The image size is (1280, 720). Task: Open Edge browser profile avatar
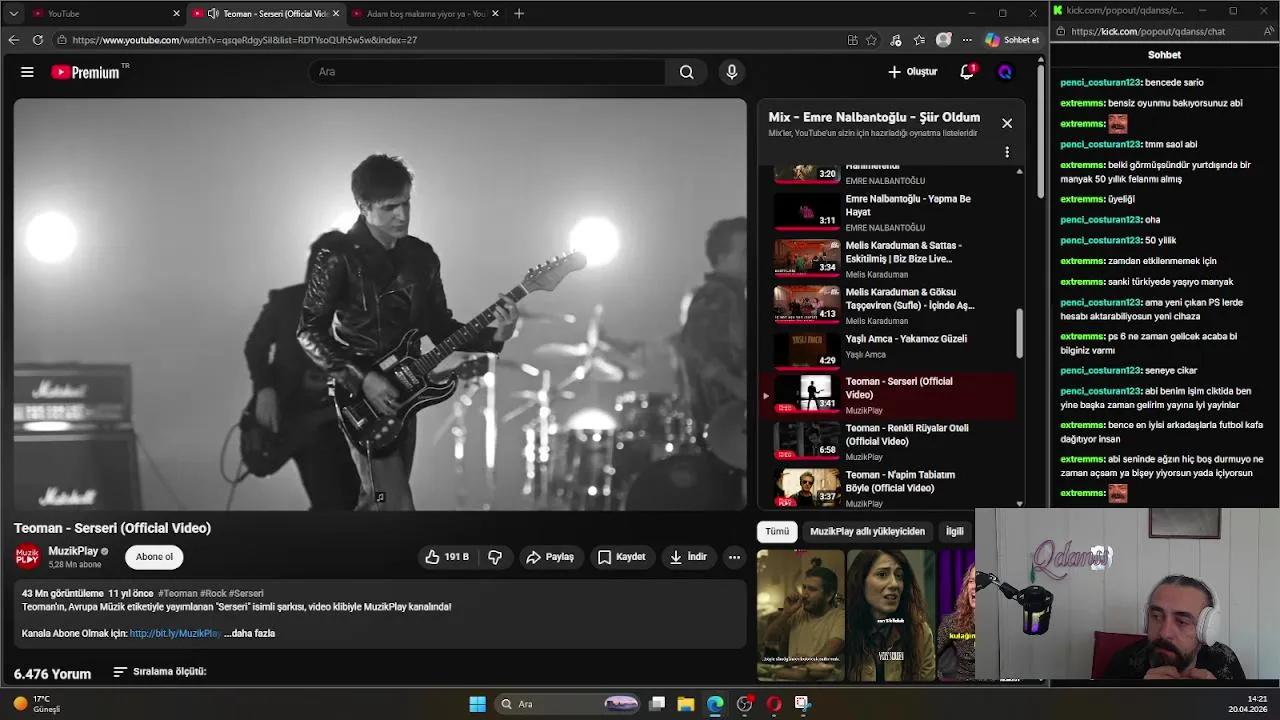(x=943, y=40)
